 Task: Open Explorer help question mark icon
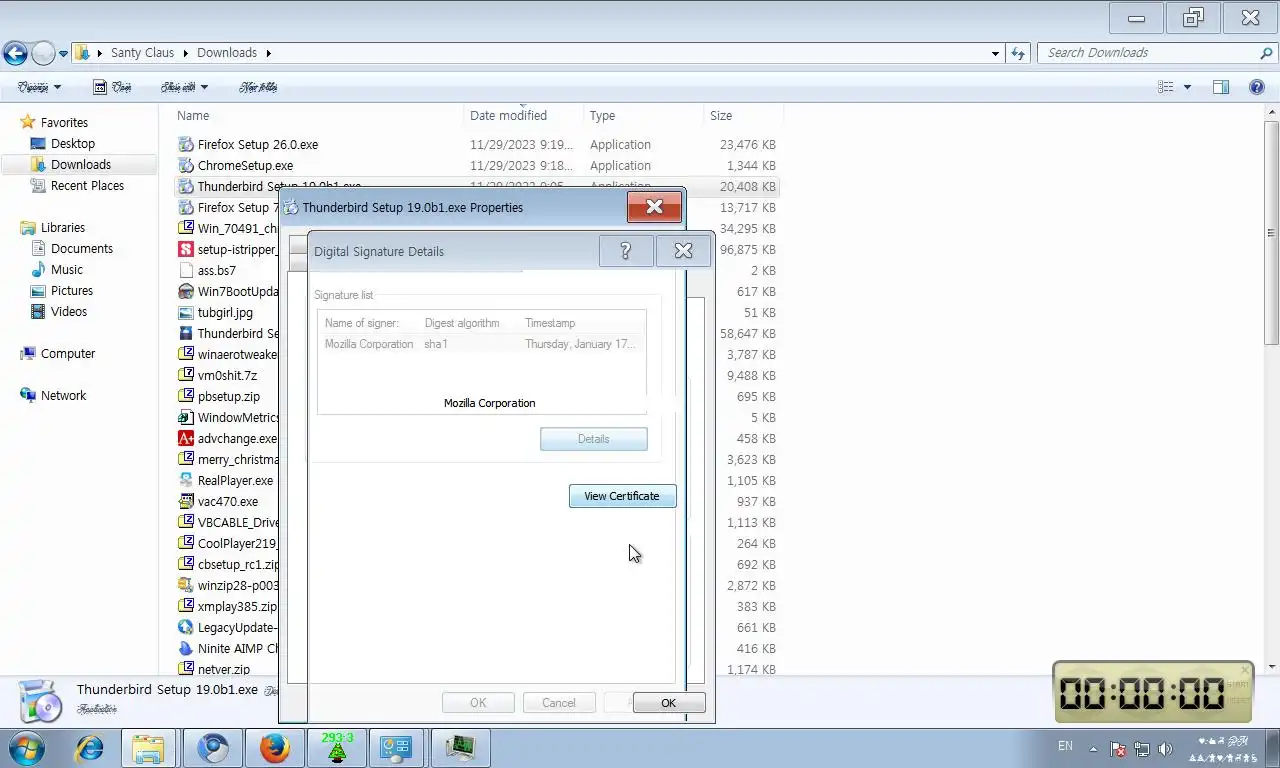(x=1257, y=87)
